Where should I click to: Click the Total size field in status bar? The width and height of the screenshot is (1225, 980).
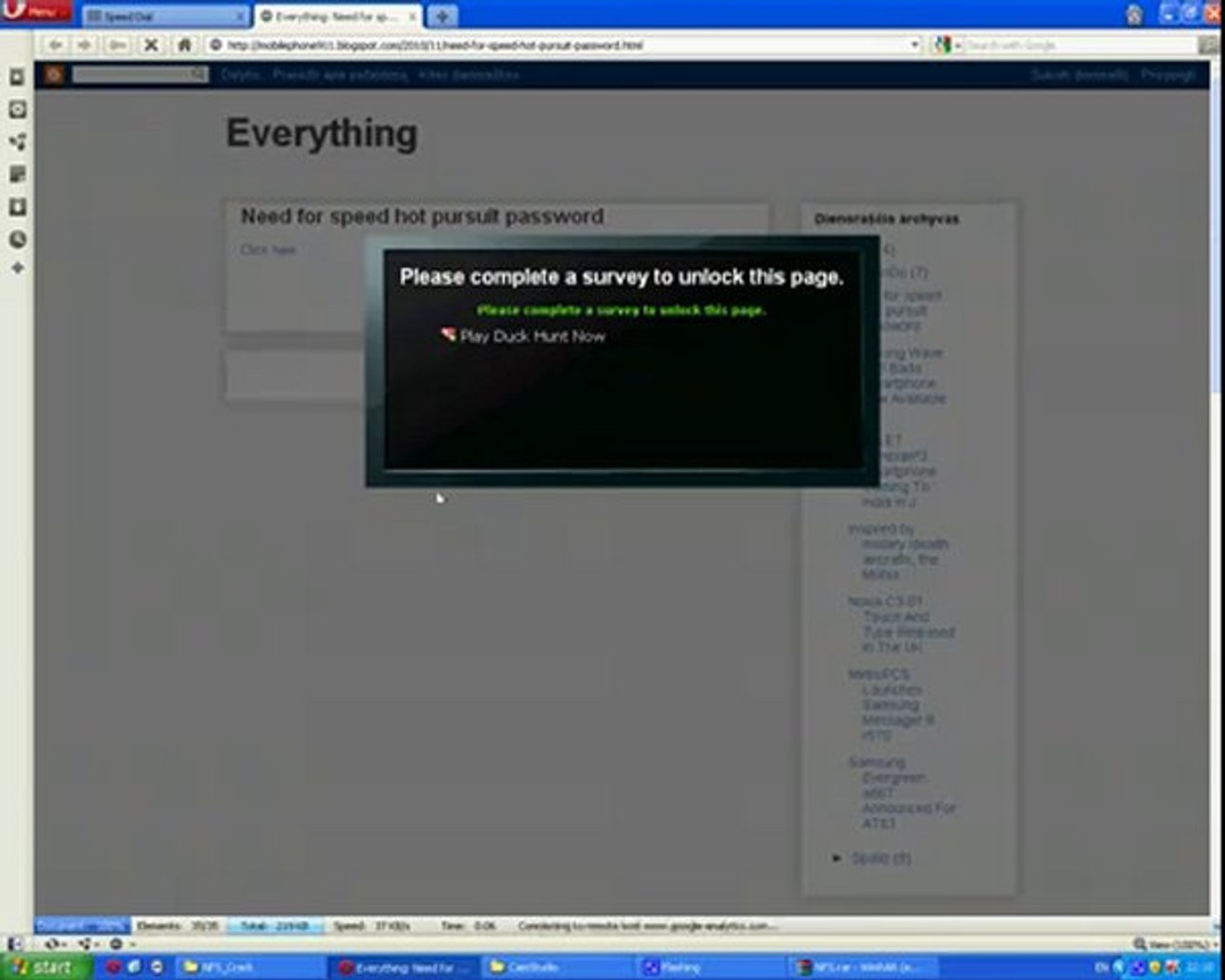275,926
